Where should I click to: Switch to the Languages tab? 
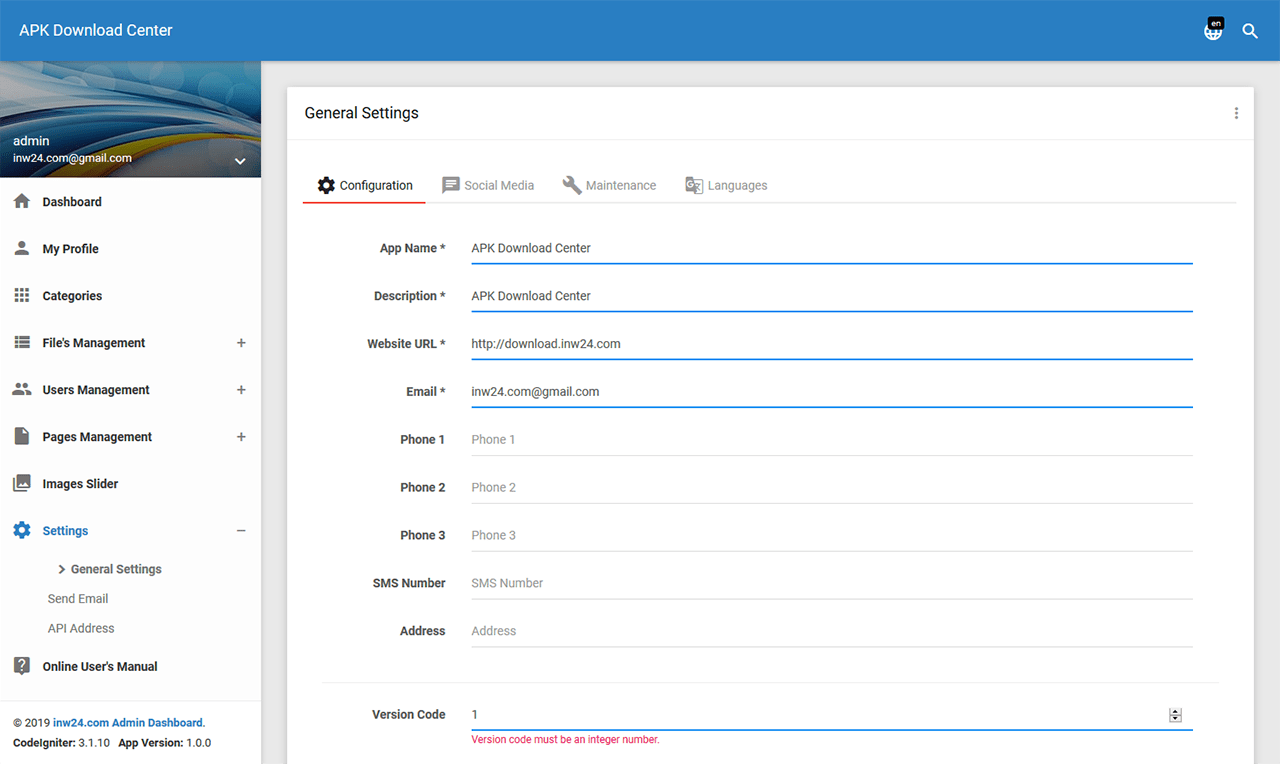(x=726, y=185)
